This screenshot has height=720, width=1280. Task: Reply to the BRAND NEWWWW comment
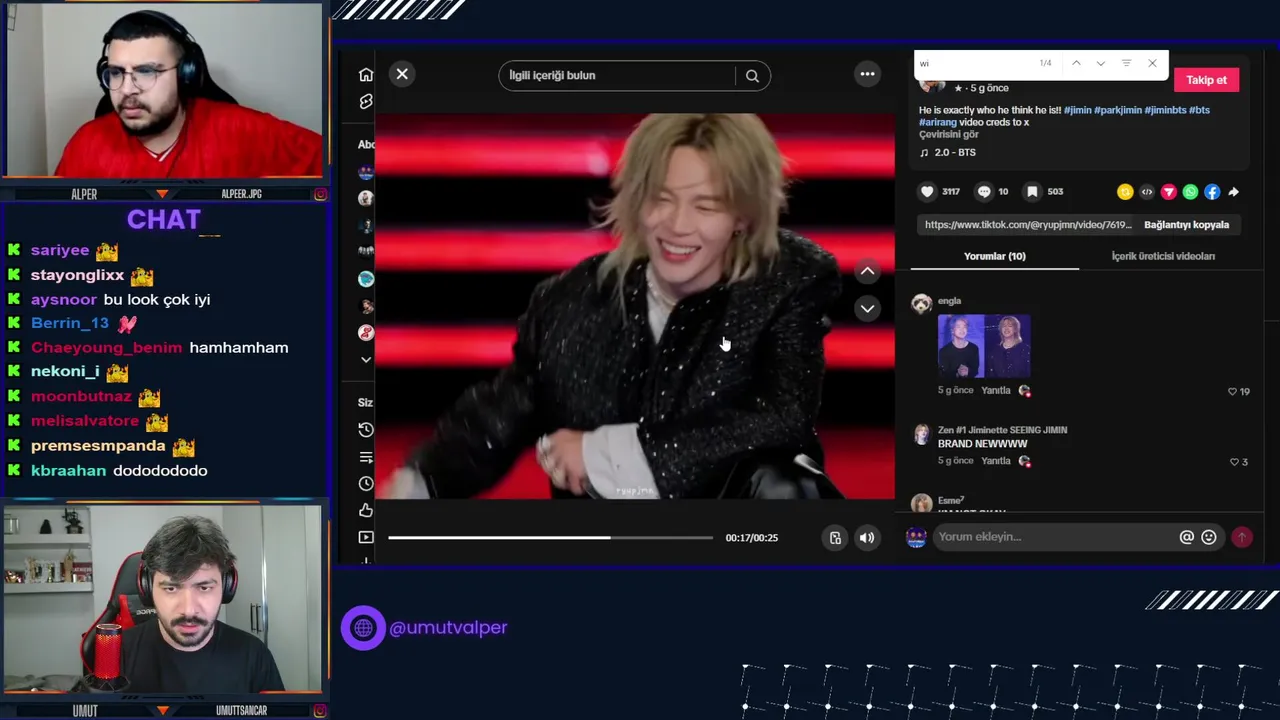996,461
